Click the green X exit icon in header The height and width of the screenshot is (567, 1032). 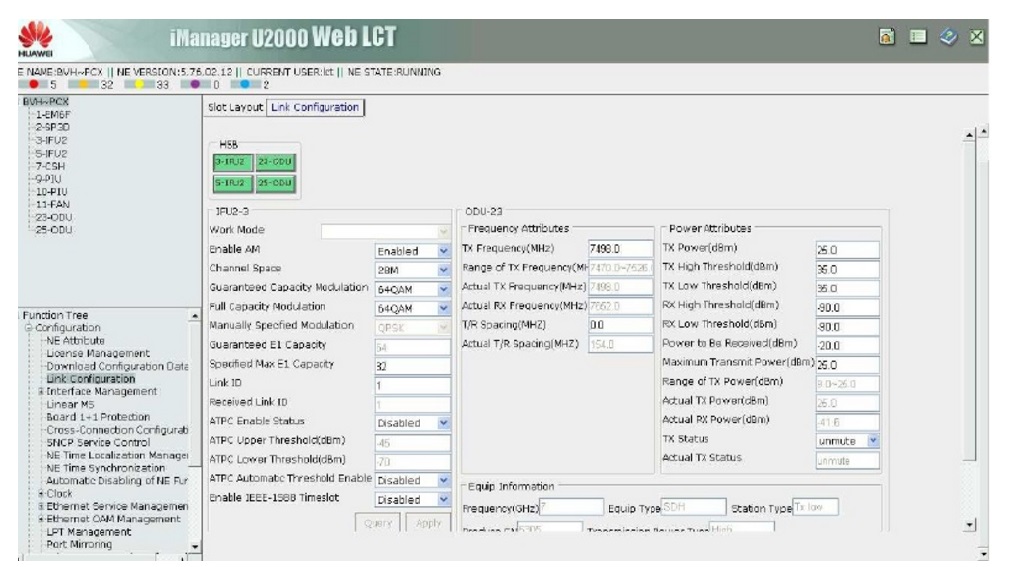pyautogui.click(x=977, y=37)
